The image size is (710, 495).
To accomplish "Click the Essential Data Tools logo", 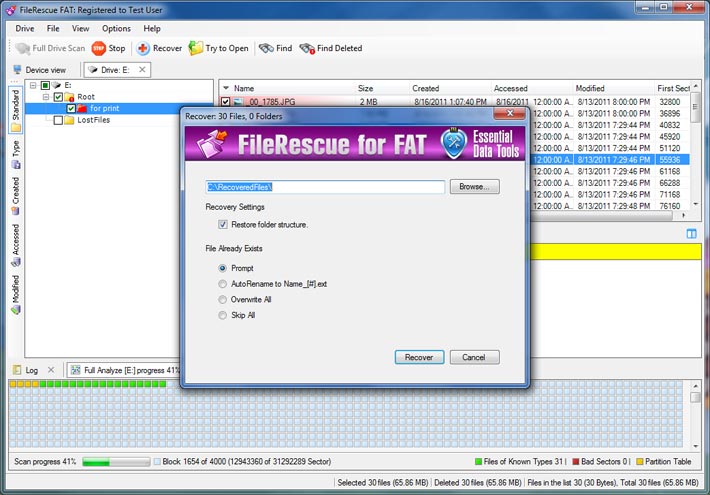I will pos(480,144).
